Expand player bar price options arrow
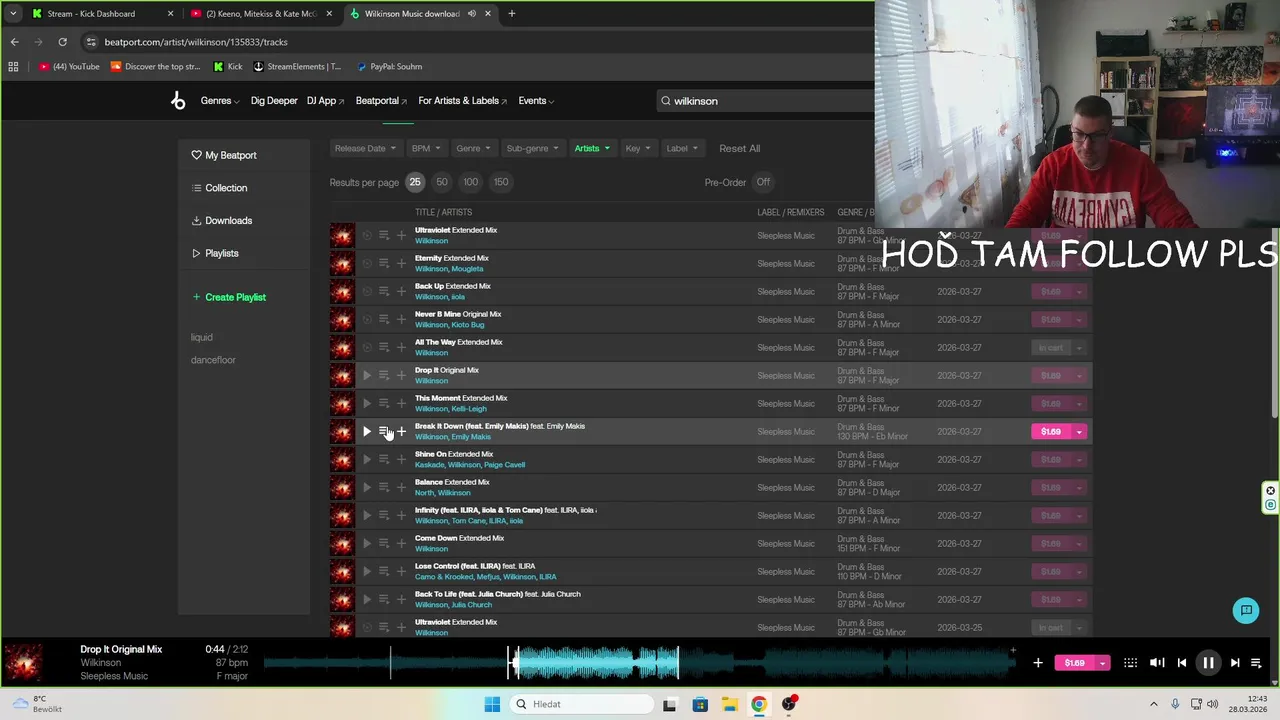 [1103, 663]
